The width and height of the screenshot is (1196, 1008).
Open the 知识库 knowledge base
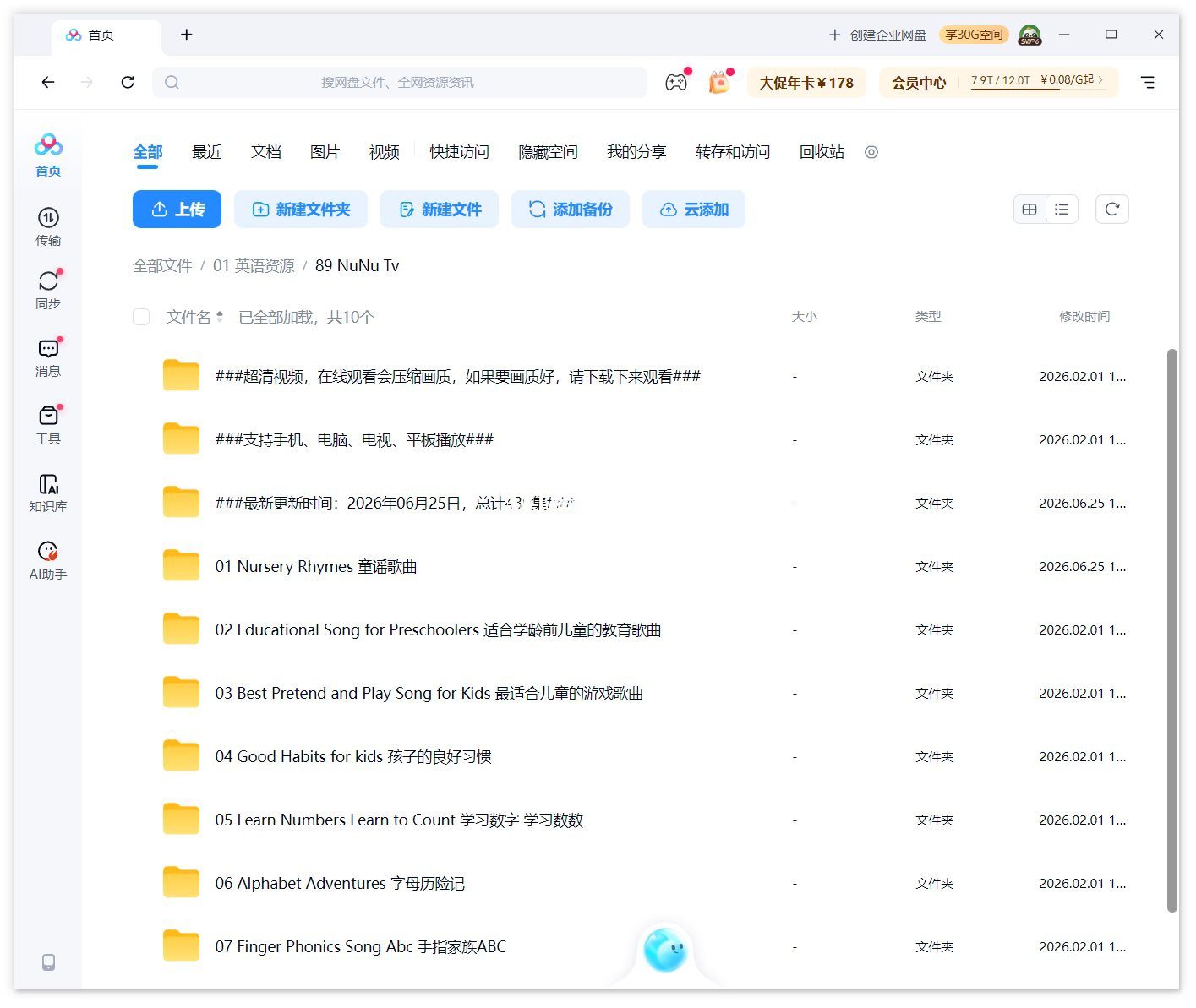48,493
